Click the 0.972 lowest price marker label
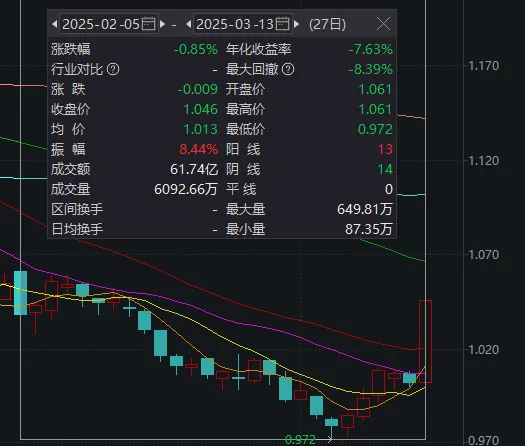Screen dimensions: 525x446 [x=300, y=439]
